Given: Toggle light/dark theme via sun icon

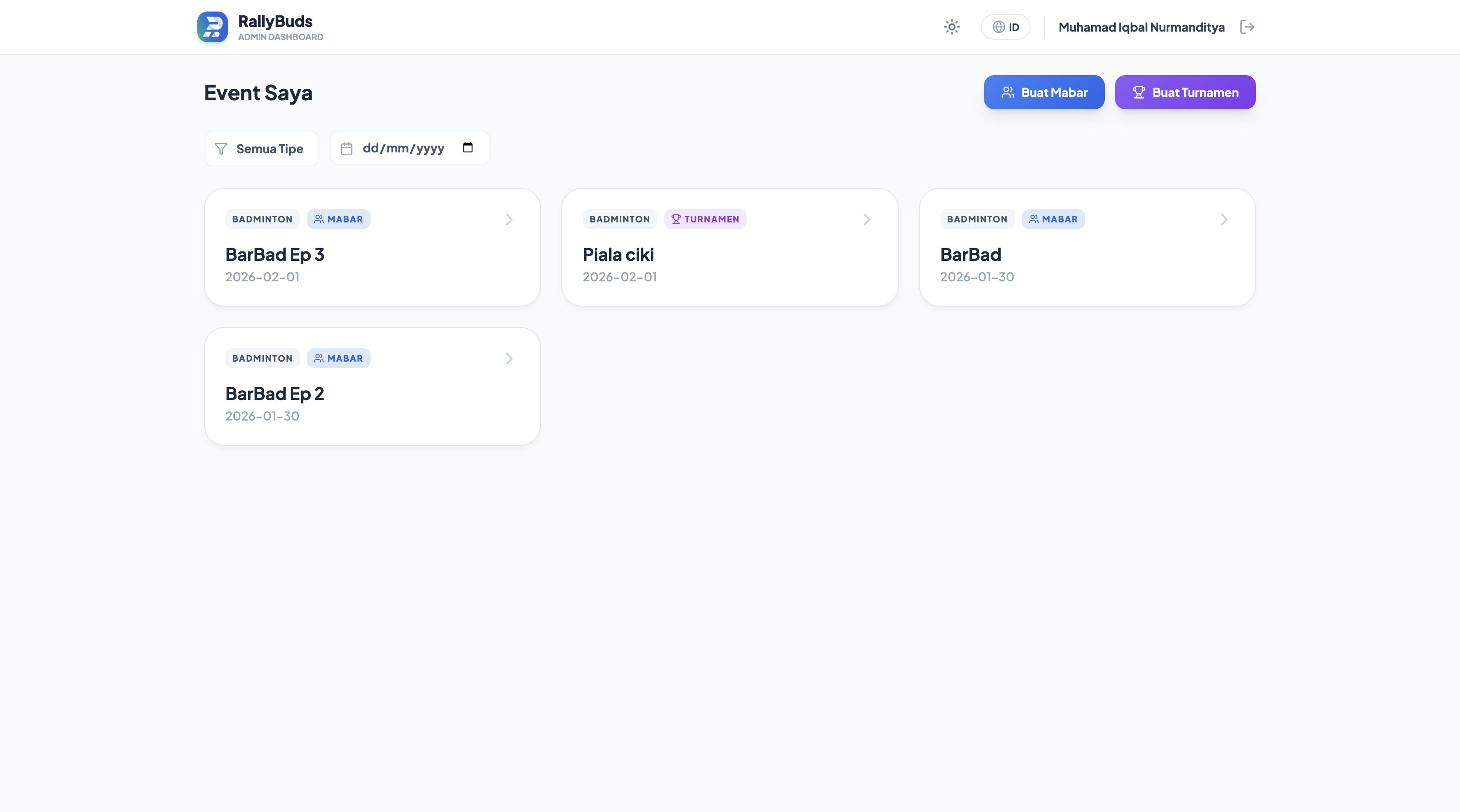Looking at the screenshot, I should (x=952, y=26).
